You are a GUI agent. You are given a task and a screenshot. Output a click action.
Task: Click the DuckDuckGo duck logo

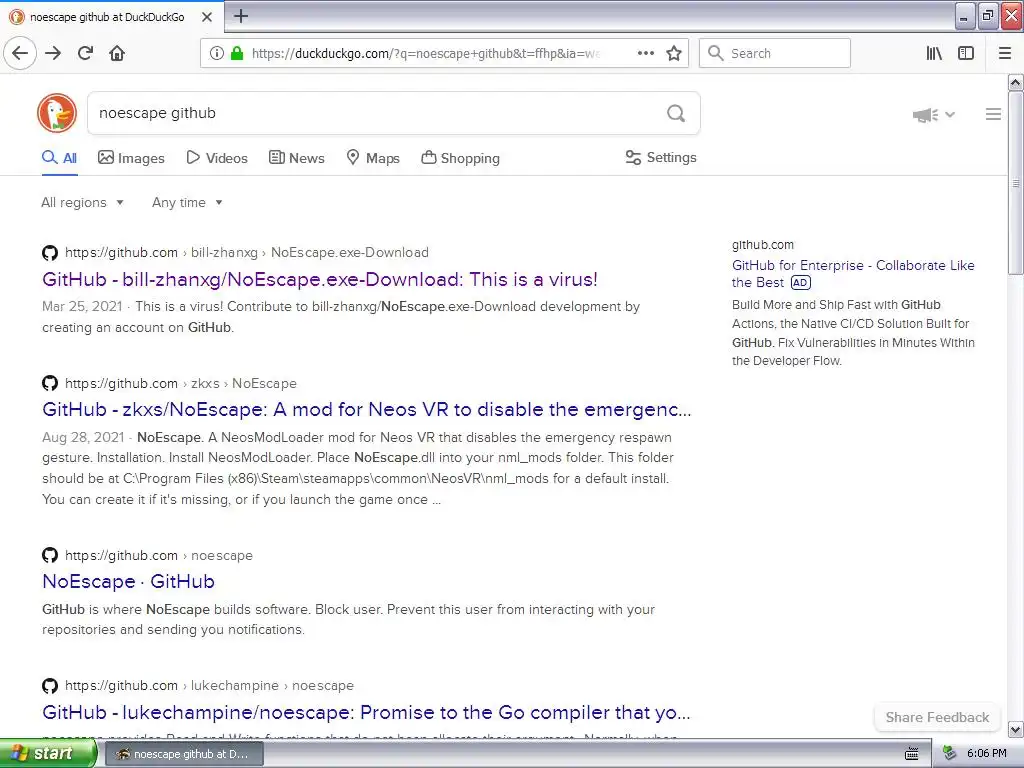(57, 113)
